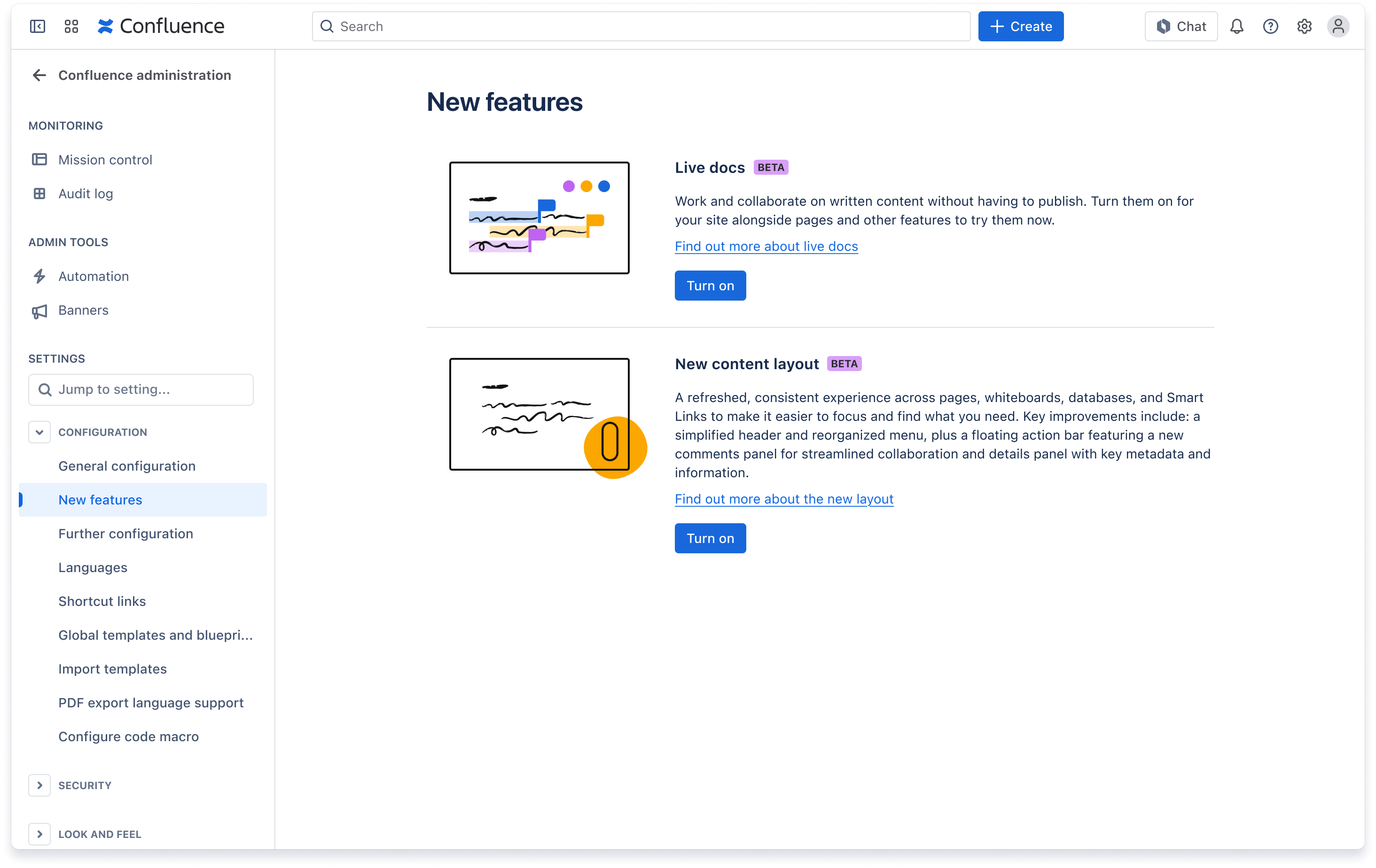Turn on Live docs beta
The image size is (1376, 868).
pyautogui.click(x=710, y=286)
